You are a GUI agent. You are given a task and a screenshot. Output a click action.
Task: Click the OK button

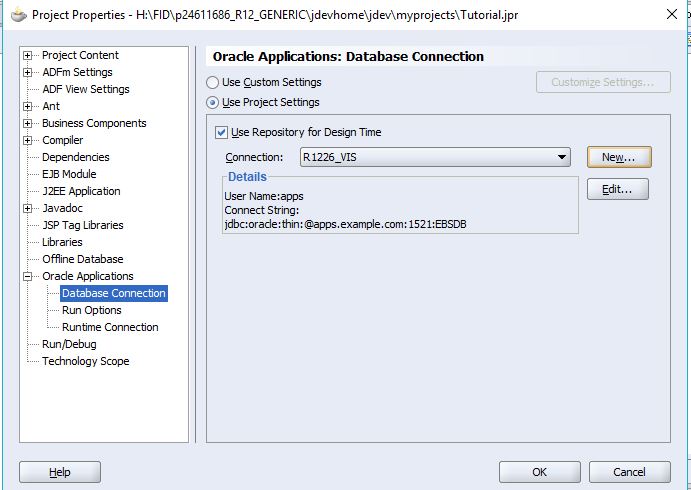coord(539,472)
